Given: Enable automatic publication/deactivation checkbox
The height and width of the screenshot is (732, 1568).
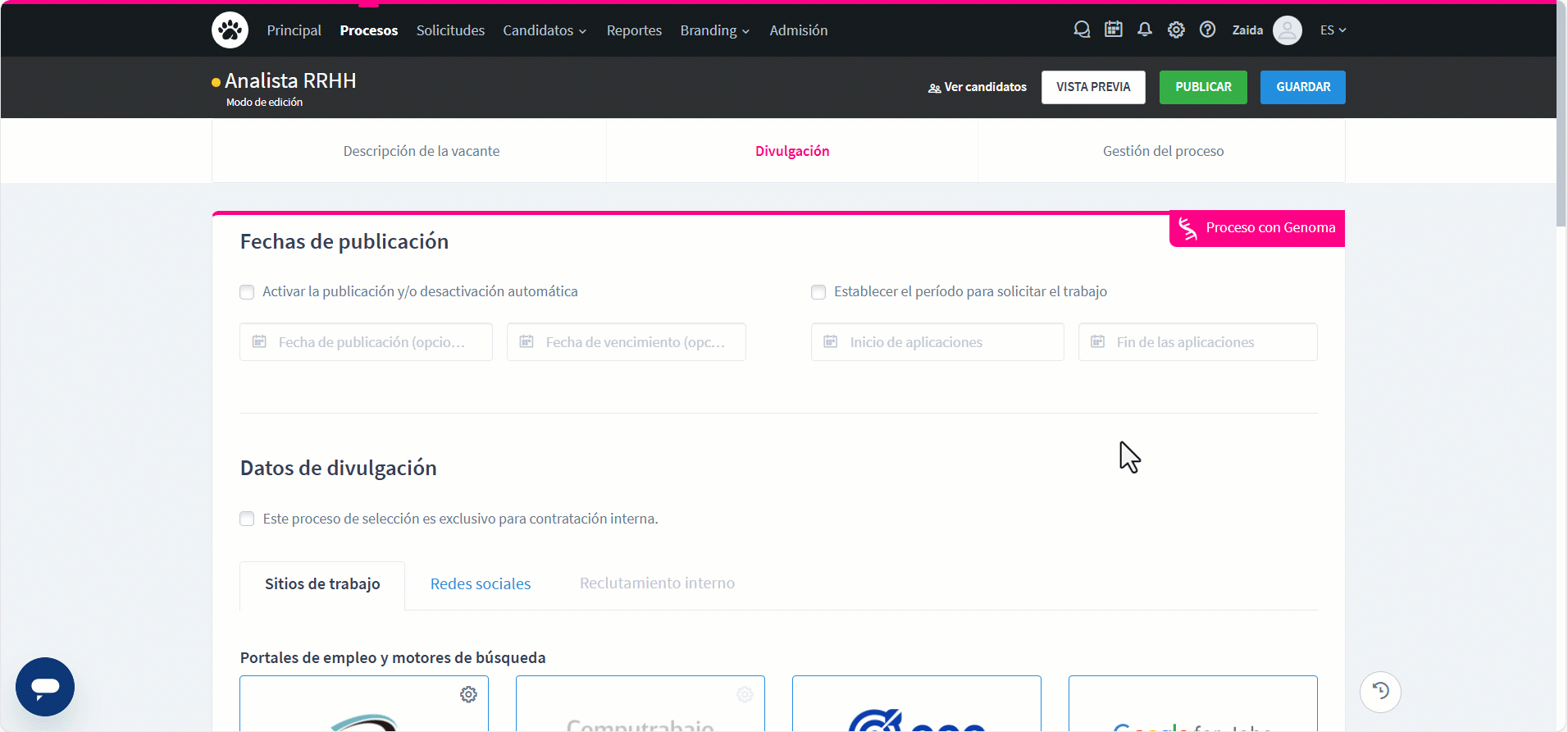Looking at the screenshot, I should 247,292.
